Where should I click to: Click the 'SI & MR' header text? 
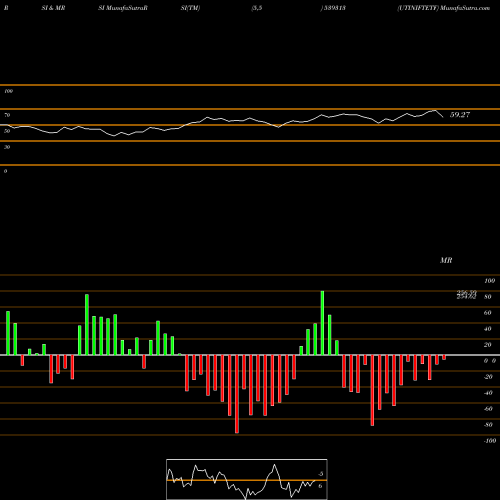click(53, 8)
